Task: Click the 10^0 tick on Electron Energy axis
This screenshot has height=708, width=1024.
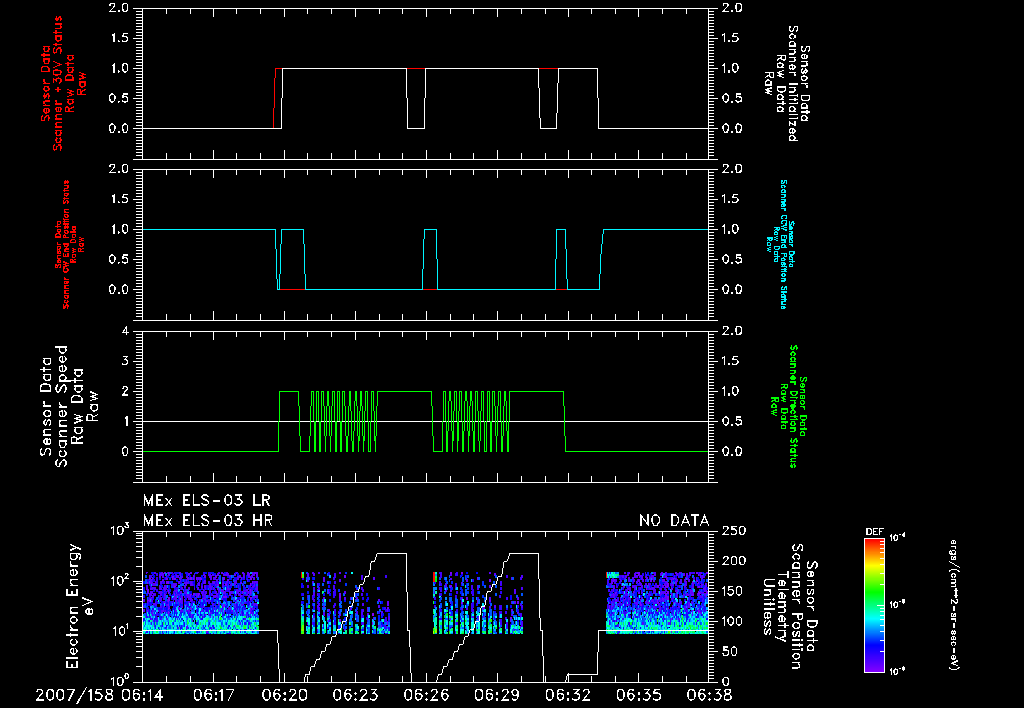Action: [x=119, y=680]
